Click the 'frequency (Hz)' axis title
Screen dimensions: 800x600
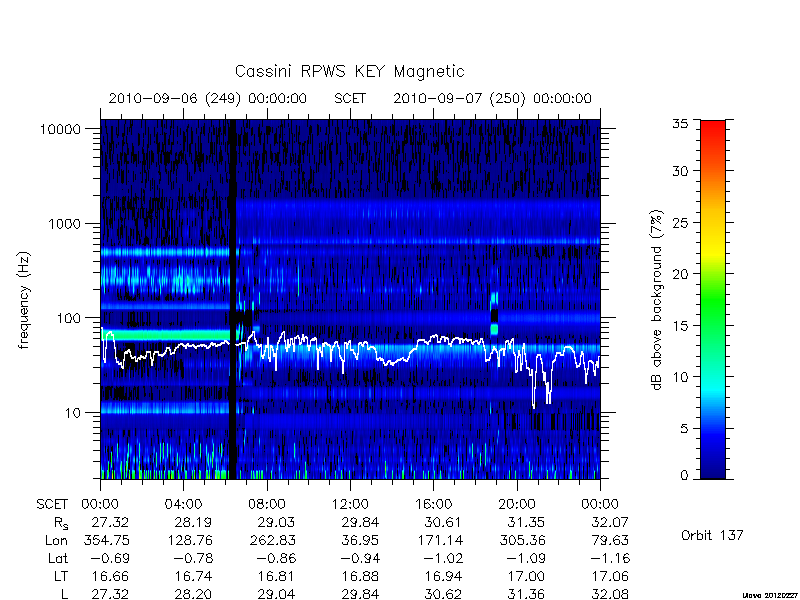[x=23, y=301]
